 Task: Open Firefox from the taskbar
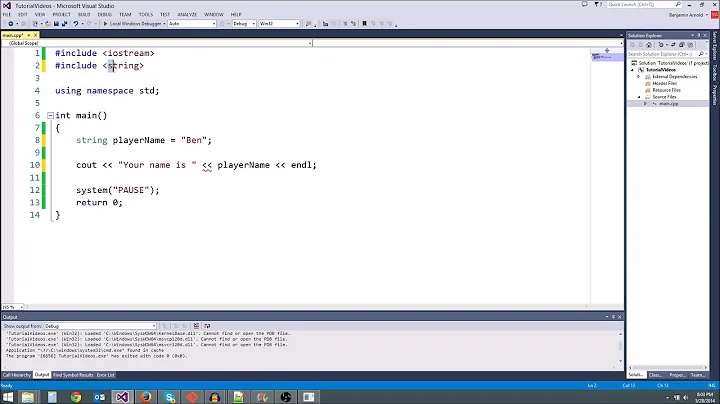[x=146, y=397]
